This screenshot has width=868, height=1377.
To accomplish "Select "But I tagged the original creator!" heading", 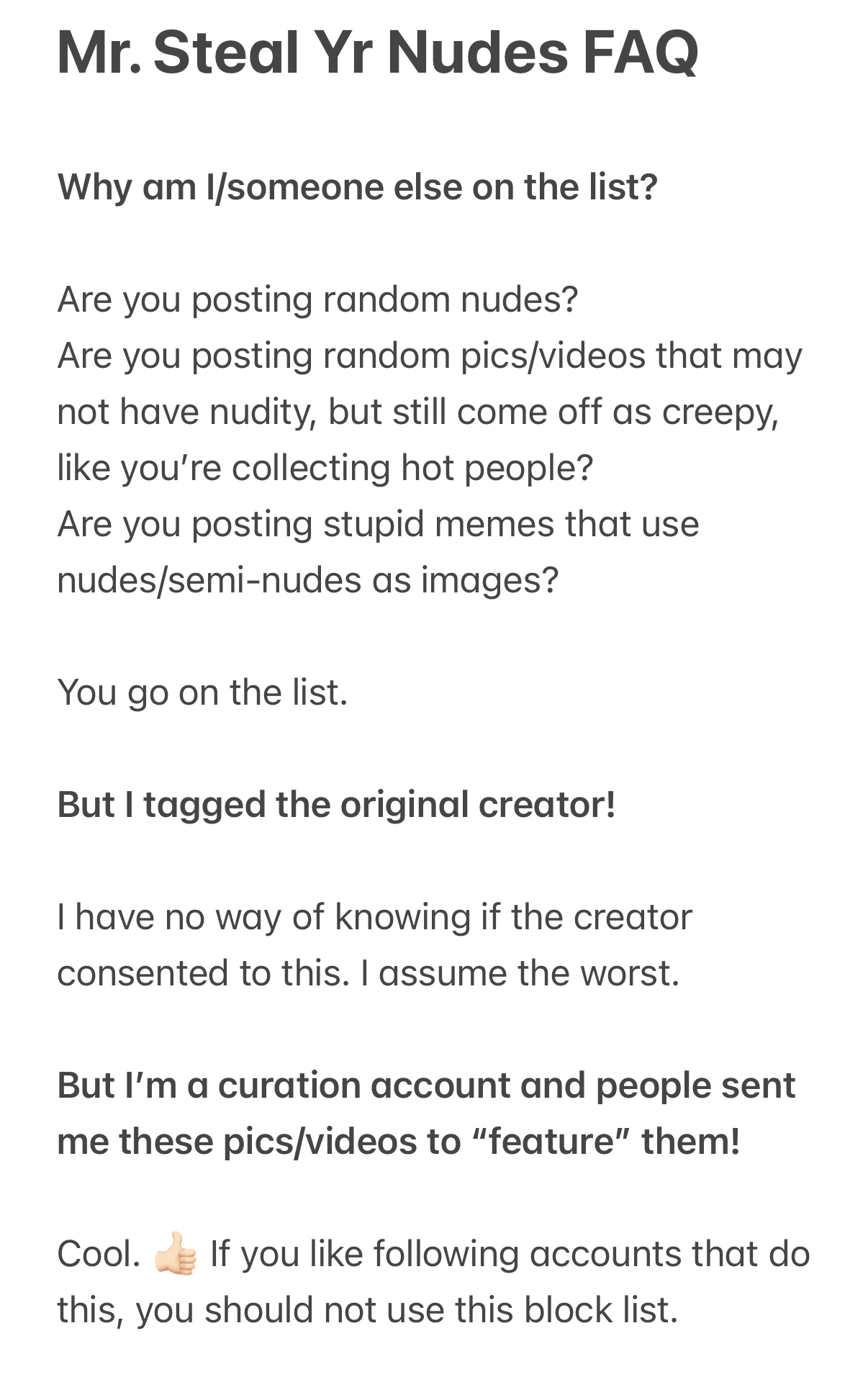I will pos(336,805).
